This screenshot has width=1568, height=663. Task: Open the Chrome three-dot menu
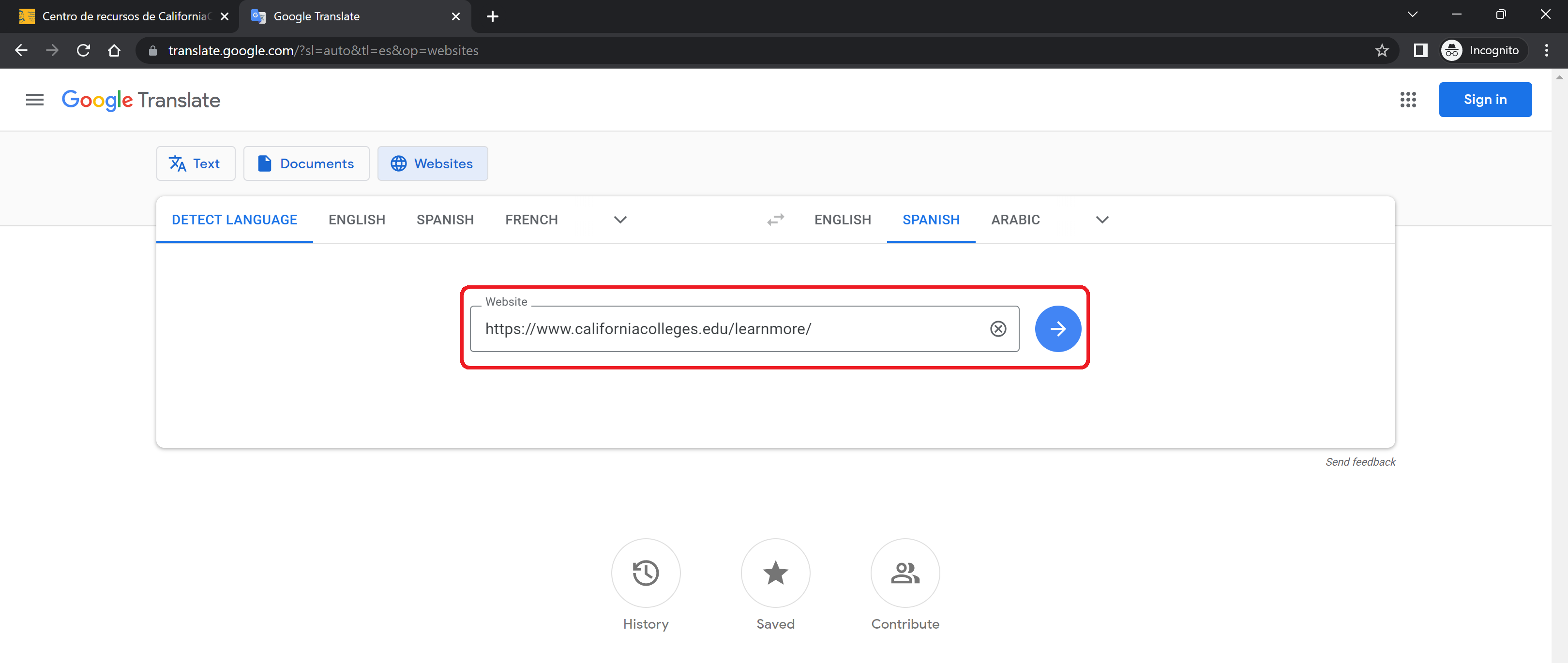point(1546,50)
